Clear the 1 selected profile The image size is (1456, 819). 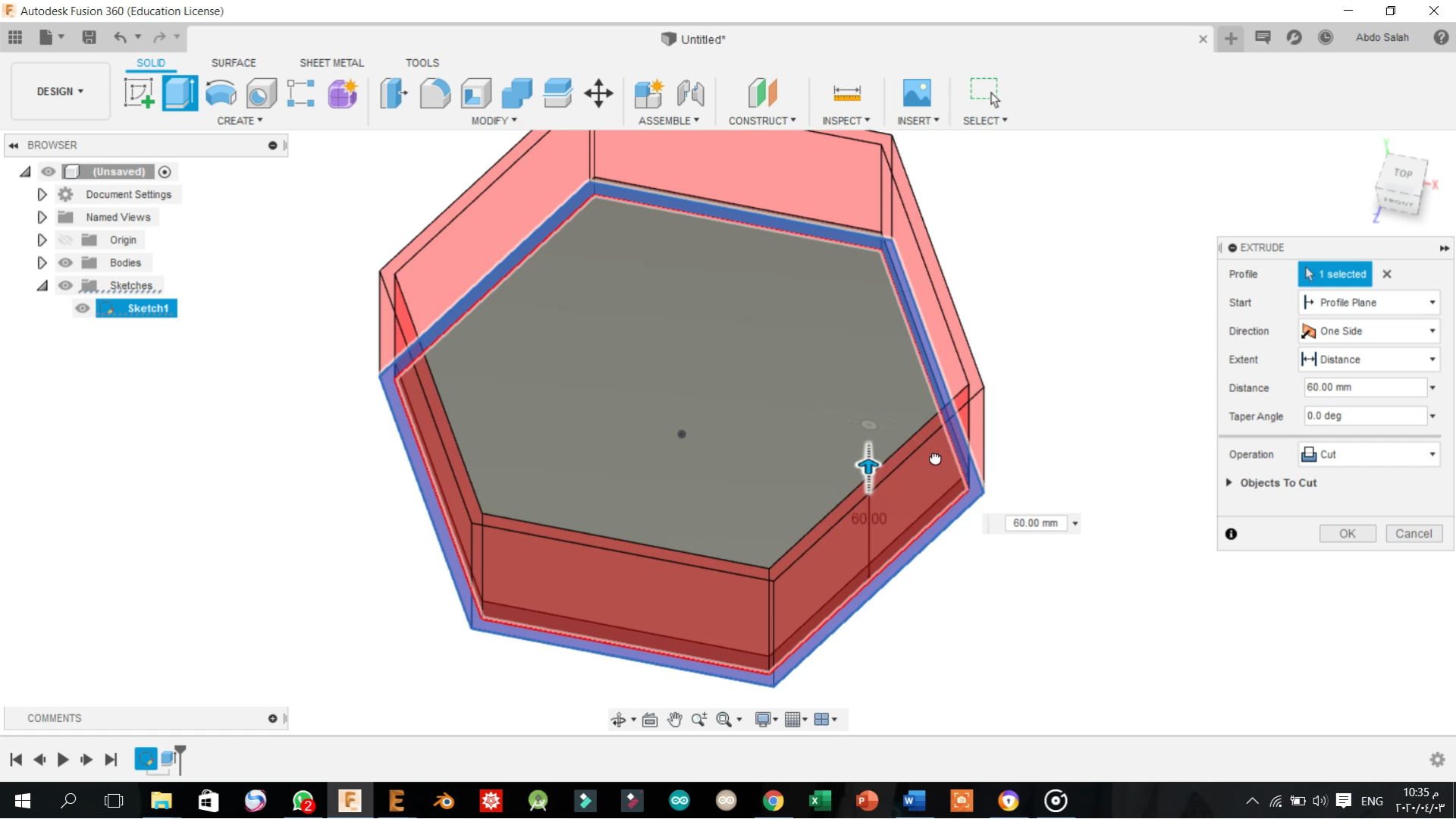pos(1387,274)
